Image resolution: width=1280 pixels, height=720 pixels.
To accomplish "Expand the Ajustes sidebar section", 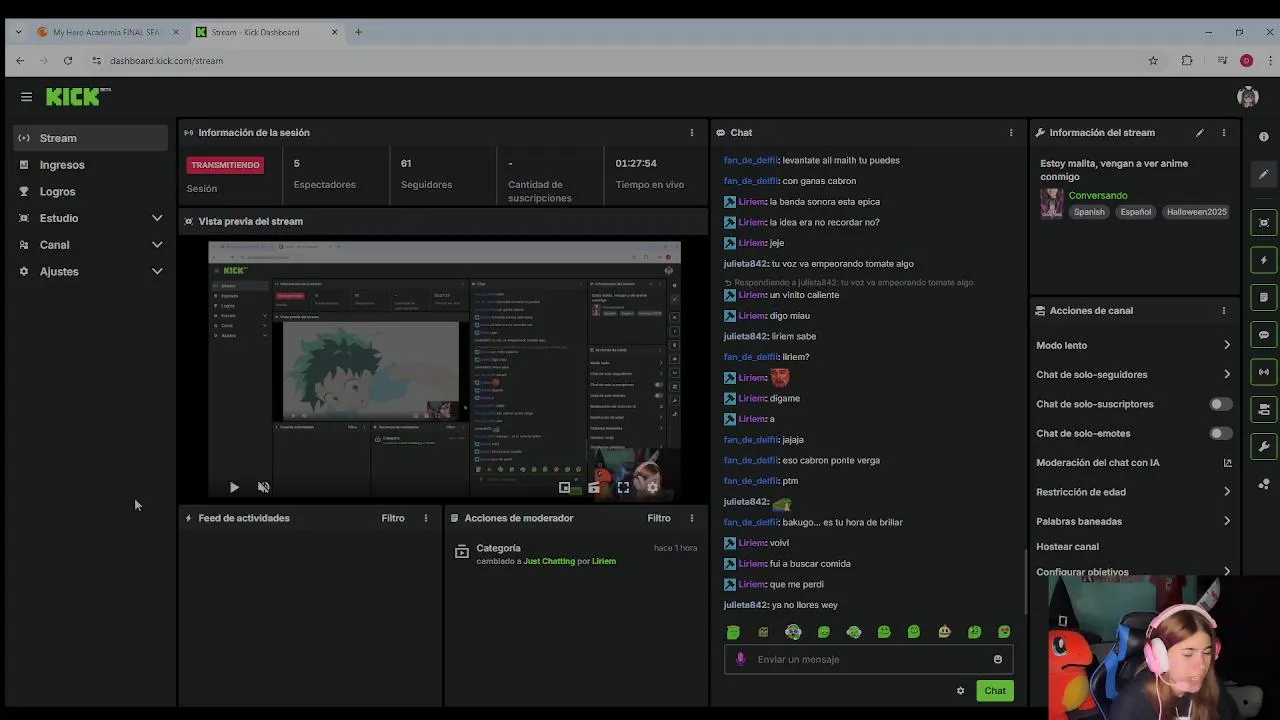I will [157, 271].
